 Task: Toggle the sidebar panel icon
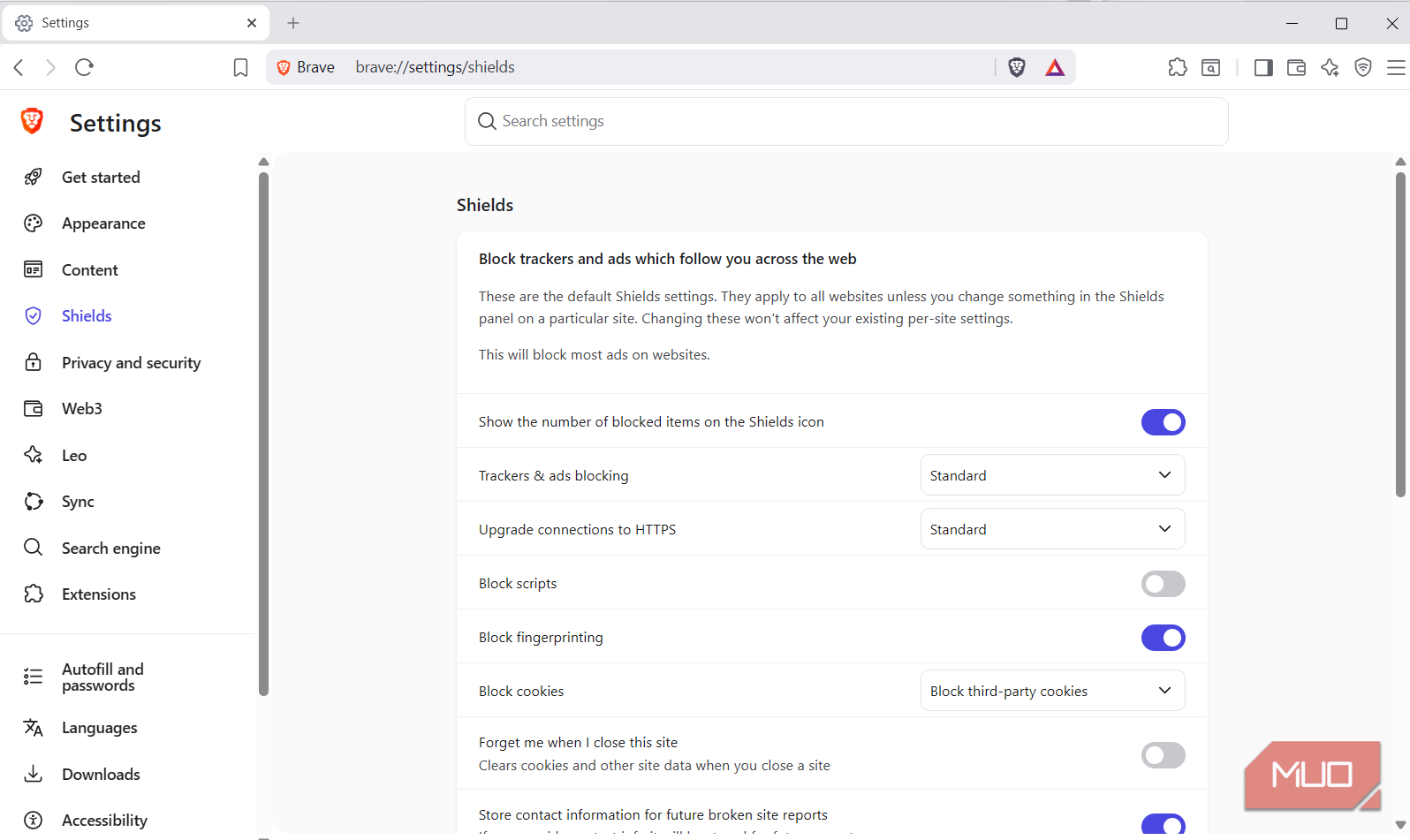pos(1263,67)
